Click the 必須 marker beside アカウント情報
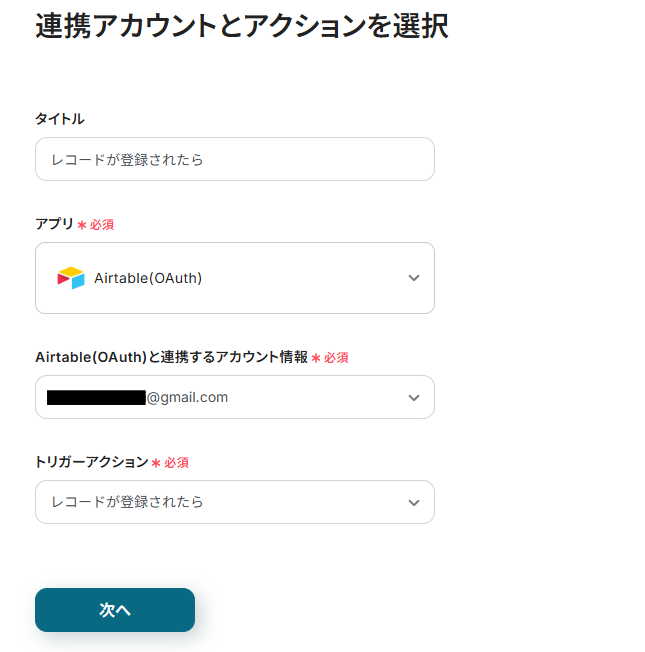 click(336, 358)
